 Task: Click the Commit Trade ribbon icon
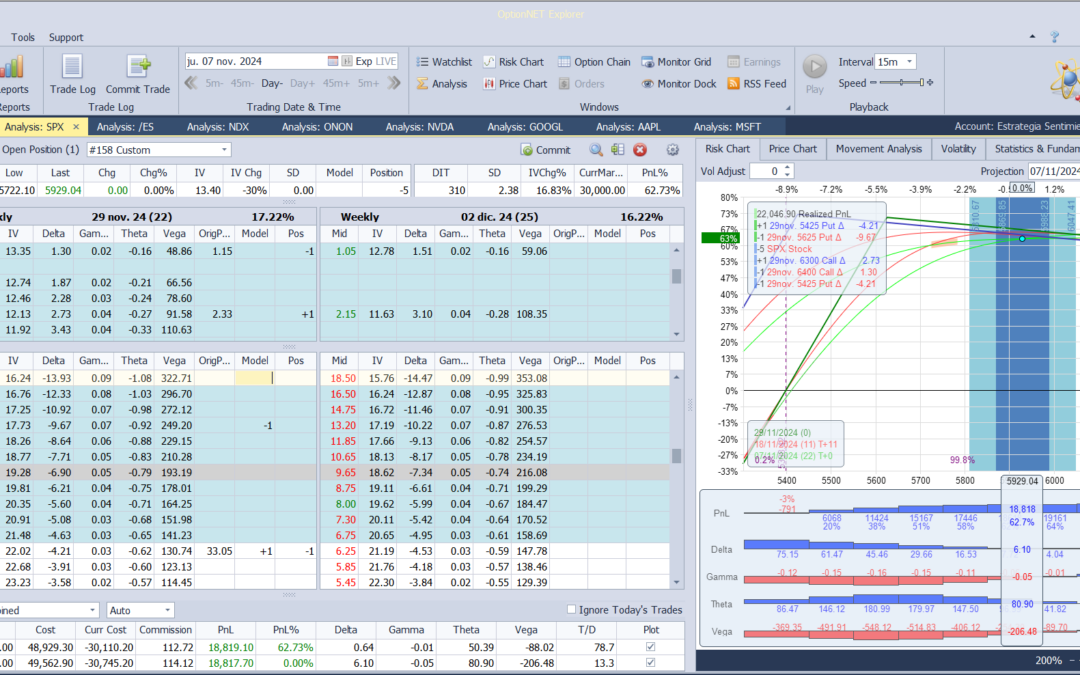tap(138, 73)
